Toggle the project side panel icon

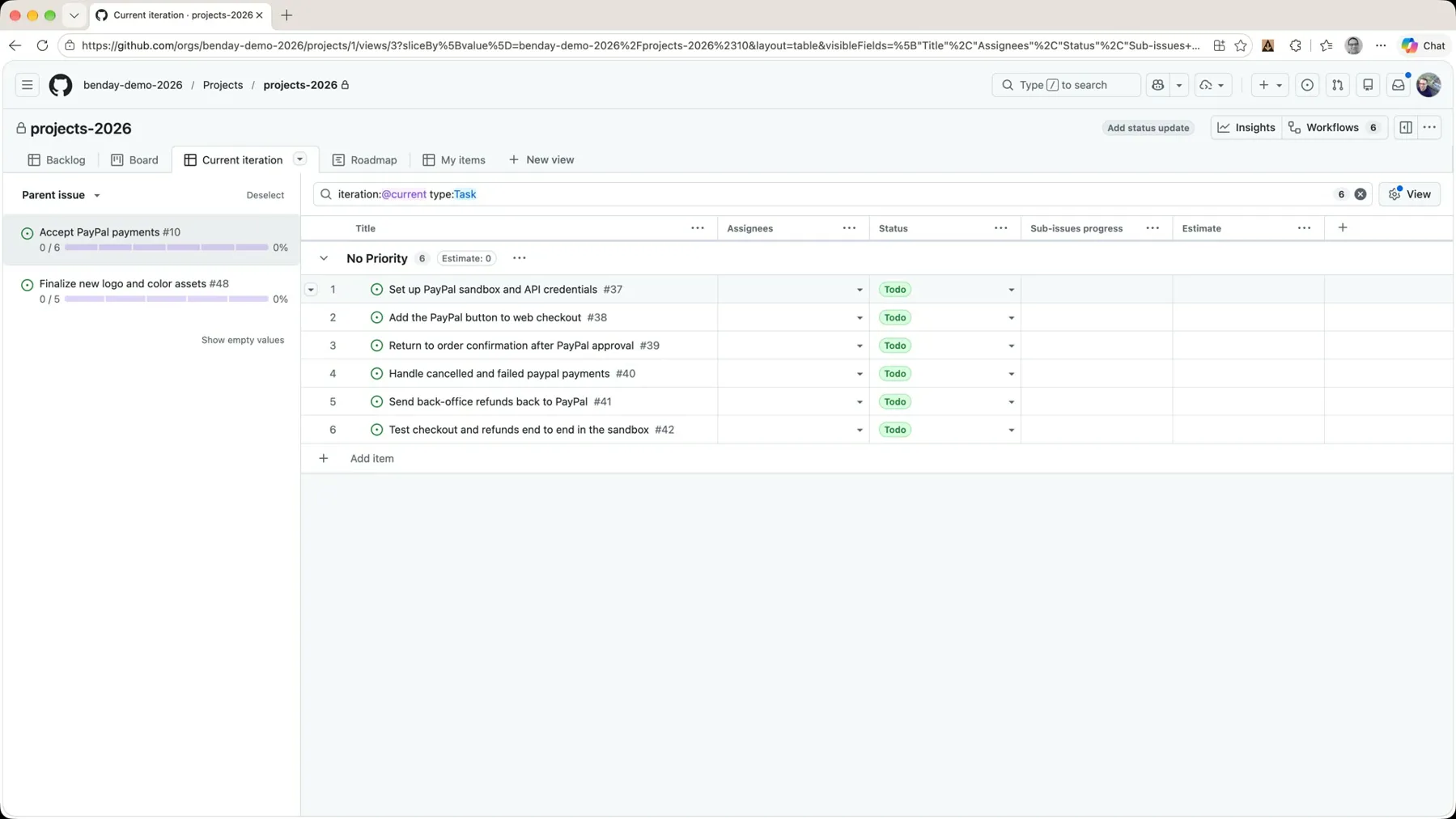point(1406,128)
